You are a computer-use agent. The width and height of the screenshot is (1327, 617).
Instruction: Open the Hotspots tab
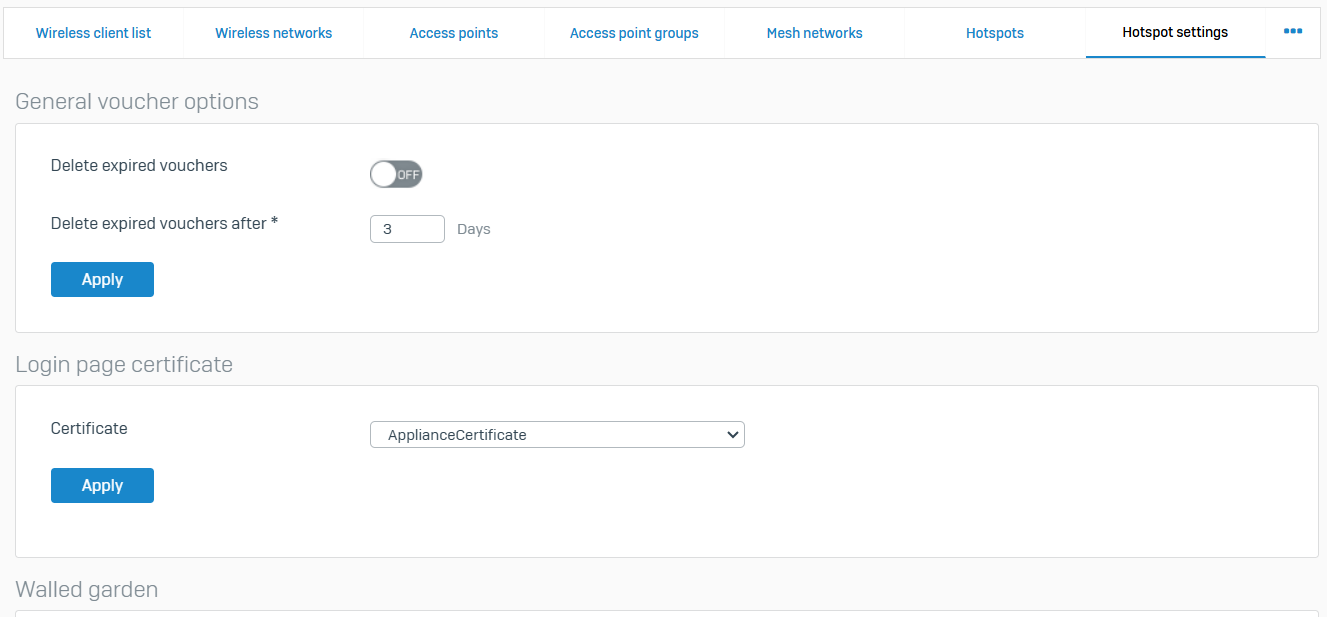[994, 33]
